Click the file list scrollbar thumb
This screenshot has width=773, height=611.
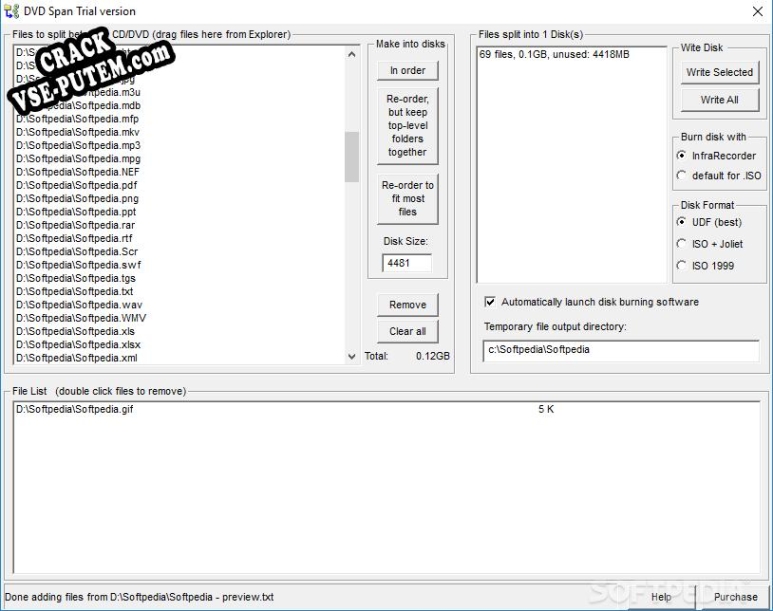[x=351, y=157]
